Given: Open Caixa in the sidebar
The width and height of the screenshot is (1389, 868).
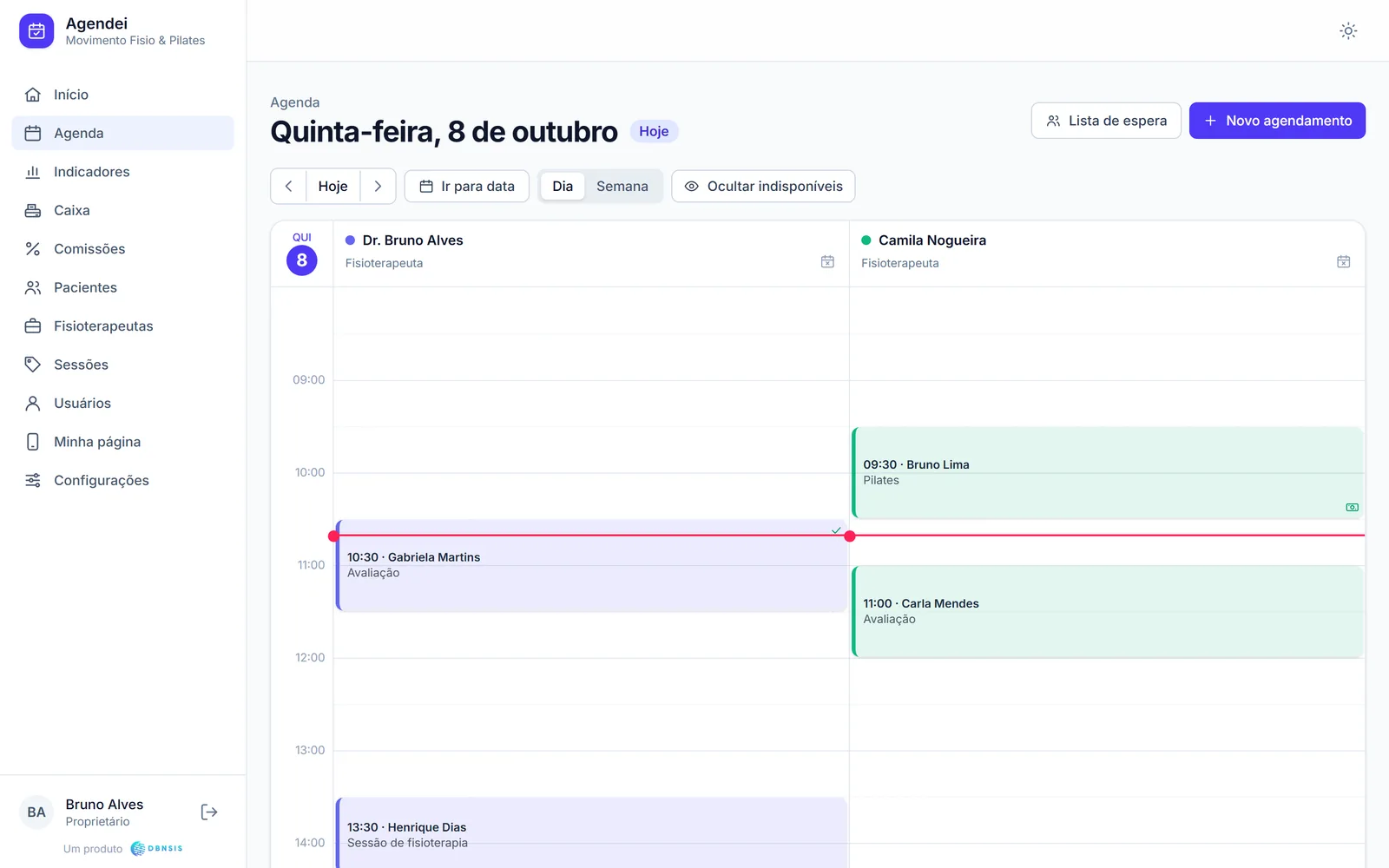Looking at the screenshot, I should click(x=122, y=210).
